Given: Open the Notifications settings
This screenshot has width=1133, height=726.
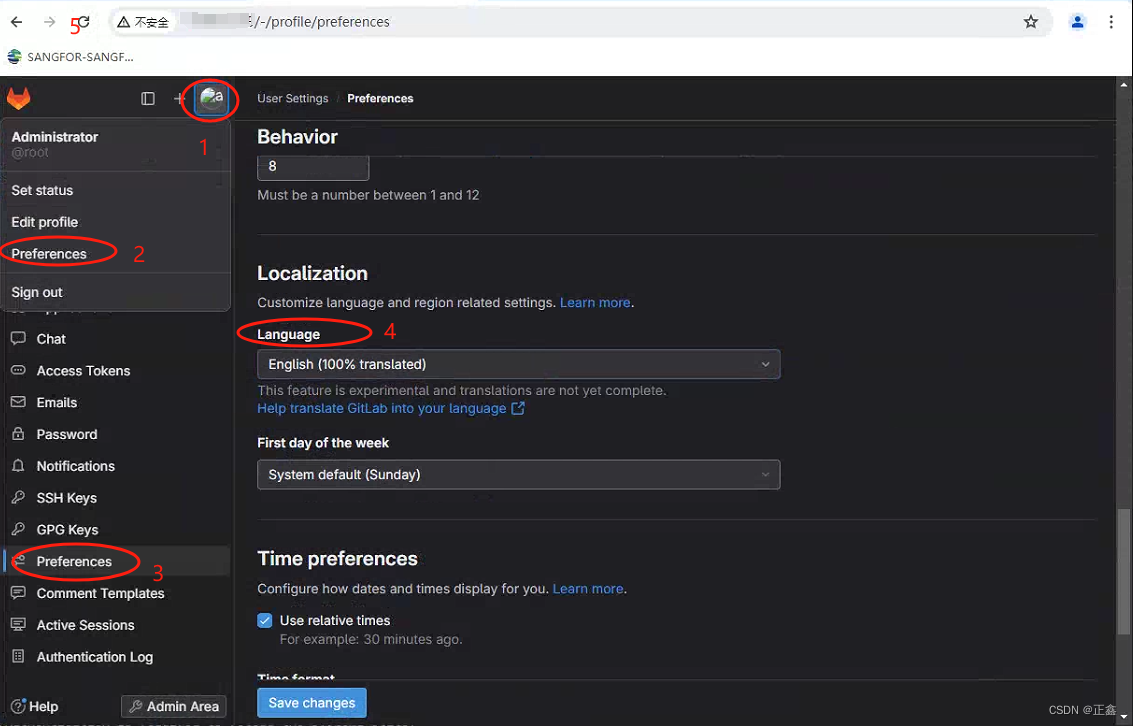Looking at the screenshot, I should click(x=74, y=465).
